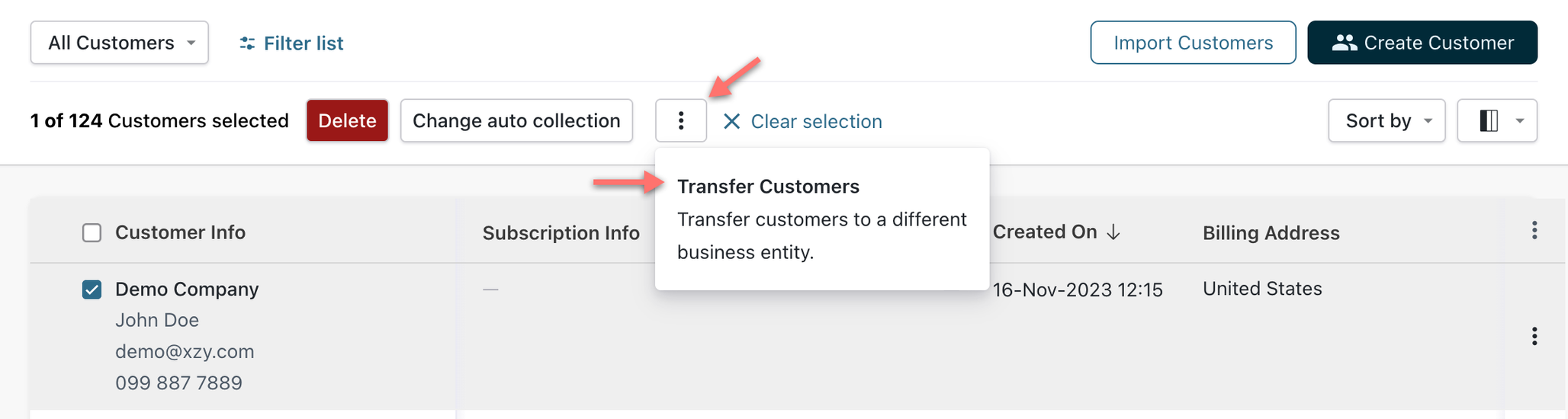Open the Demo Company customer name
1568x419 pixels.
point(187,289)
